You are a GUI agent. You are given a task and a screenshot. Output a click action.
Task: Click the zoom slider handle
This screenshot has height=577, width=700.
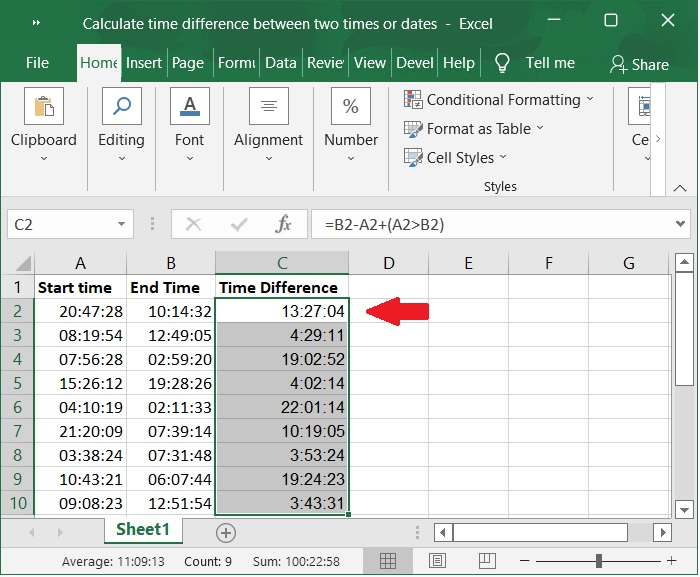tap(598, 561)
